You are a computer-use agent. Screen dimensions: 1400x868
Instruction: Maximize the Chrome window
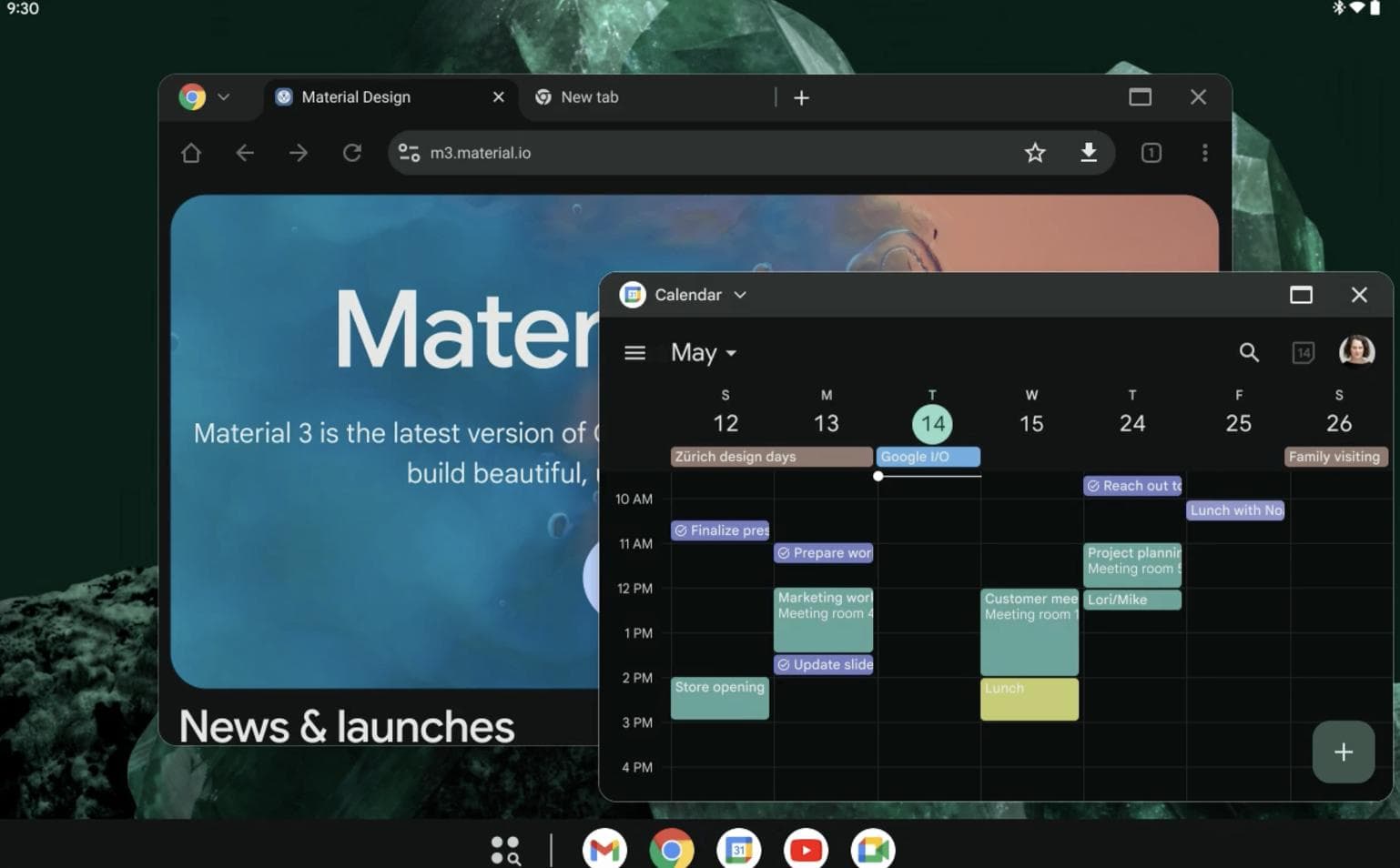pos(1140,97)
